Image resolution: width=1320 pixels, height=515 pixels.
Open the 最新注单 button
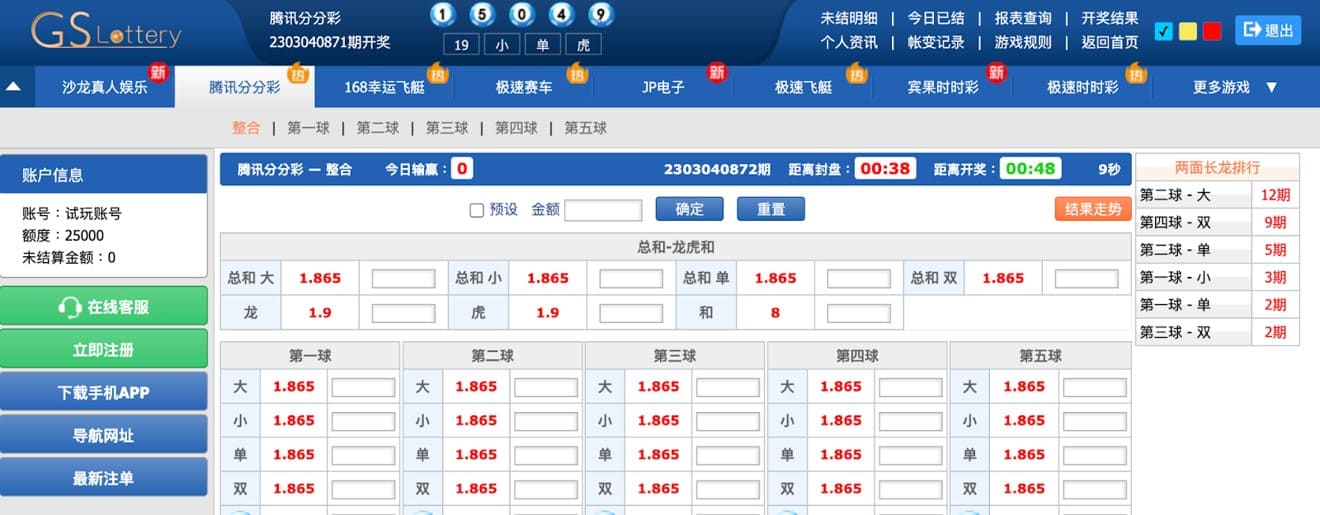(x=104, y=479)
